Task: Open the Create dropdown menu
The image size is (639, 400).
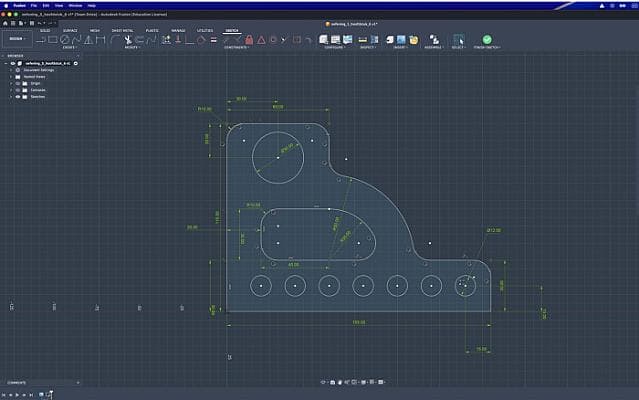Action: click(x=70, y=47)
